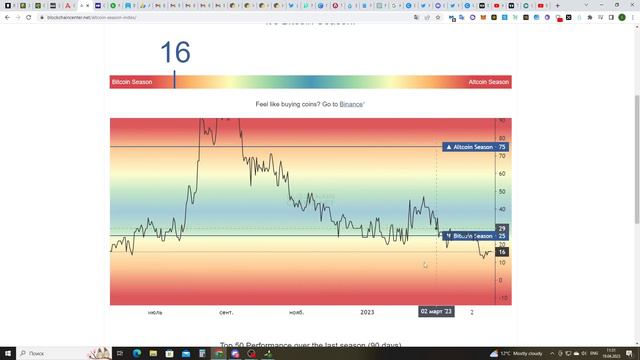Screen dimensions: 640x360
Task: Open the Extensions puzzle-piece menu
Action: click(590, 18)
